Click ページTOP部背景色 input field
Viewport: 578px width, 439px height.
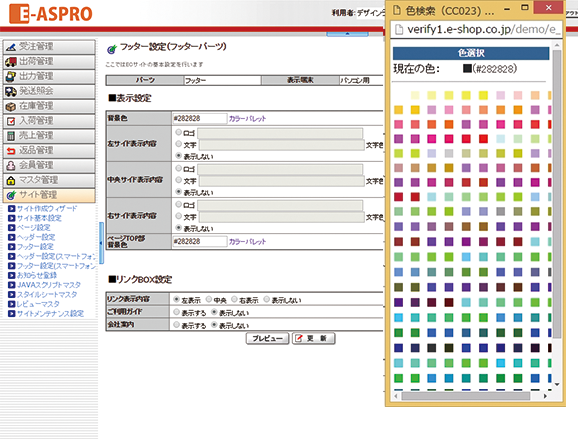pyautogui.click(x=200, y=241)
